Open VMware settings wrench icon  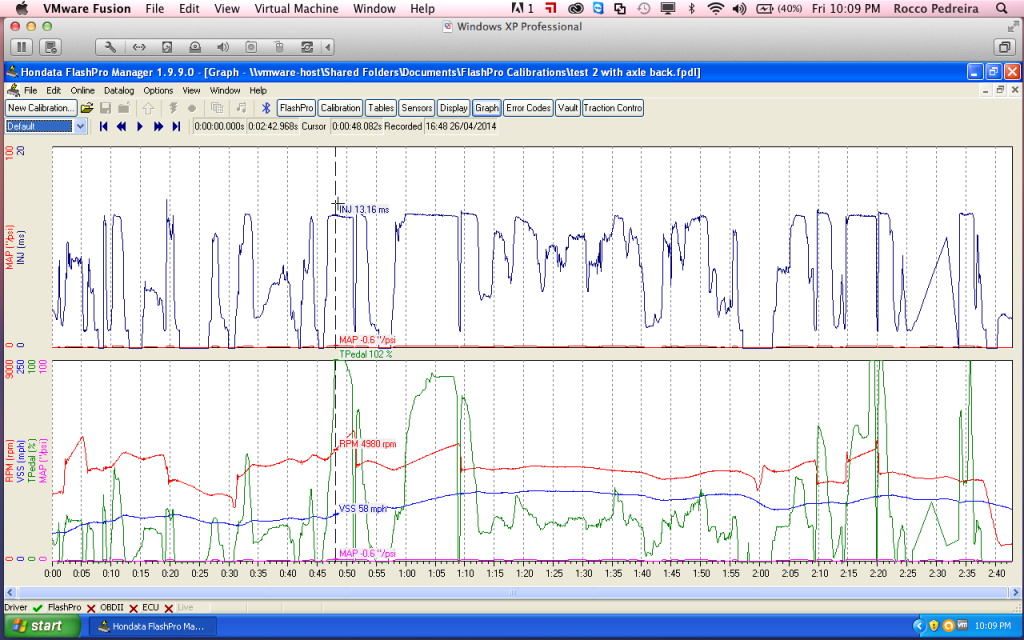(x=110, y=47)
